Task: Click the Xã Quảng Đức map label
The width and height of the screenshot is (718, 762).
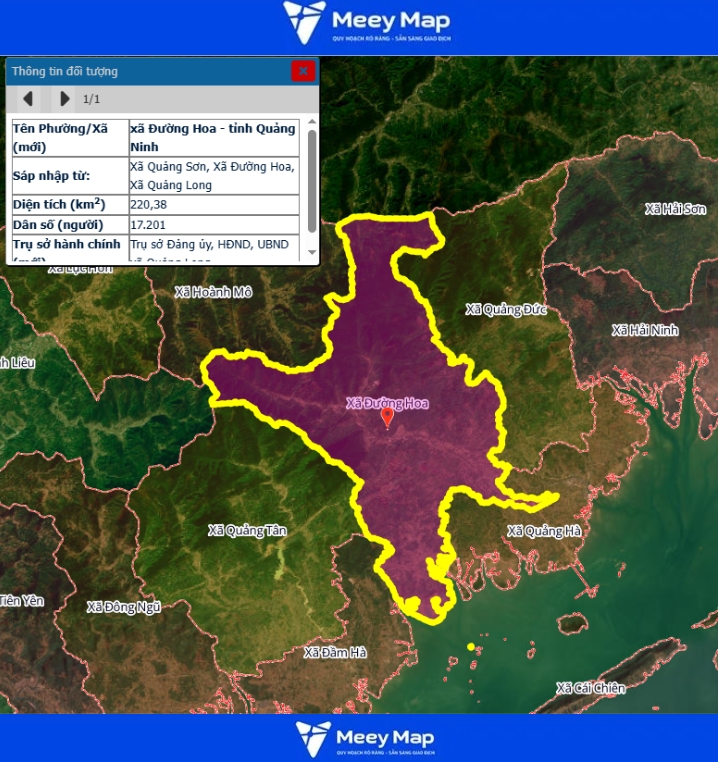Action: click(506, 309)
